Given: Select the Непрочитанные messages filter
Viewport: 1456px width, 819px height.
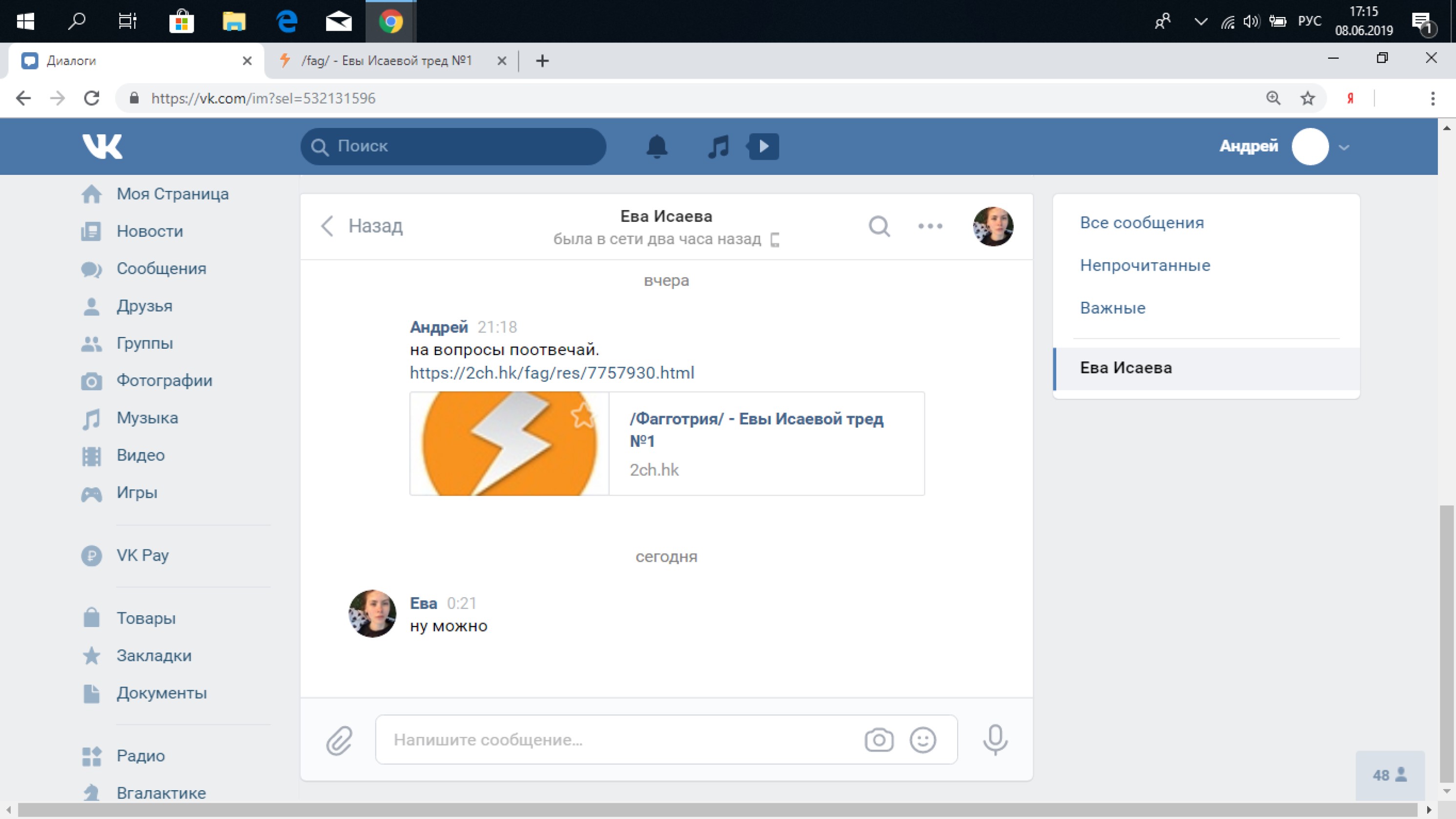Looking at the screenshot, I should 1145,265.
